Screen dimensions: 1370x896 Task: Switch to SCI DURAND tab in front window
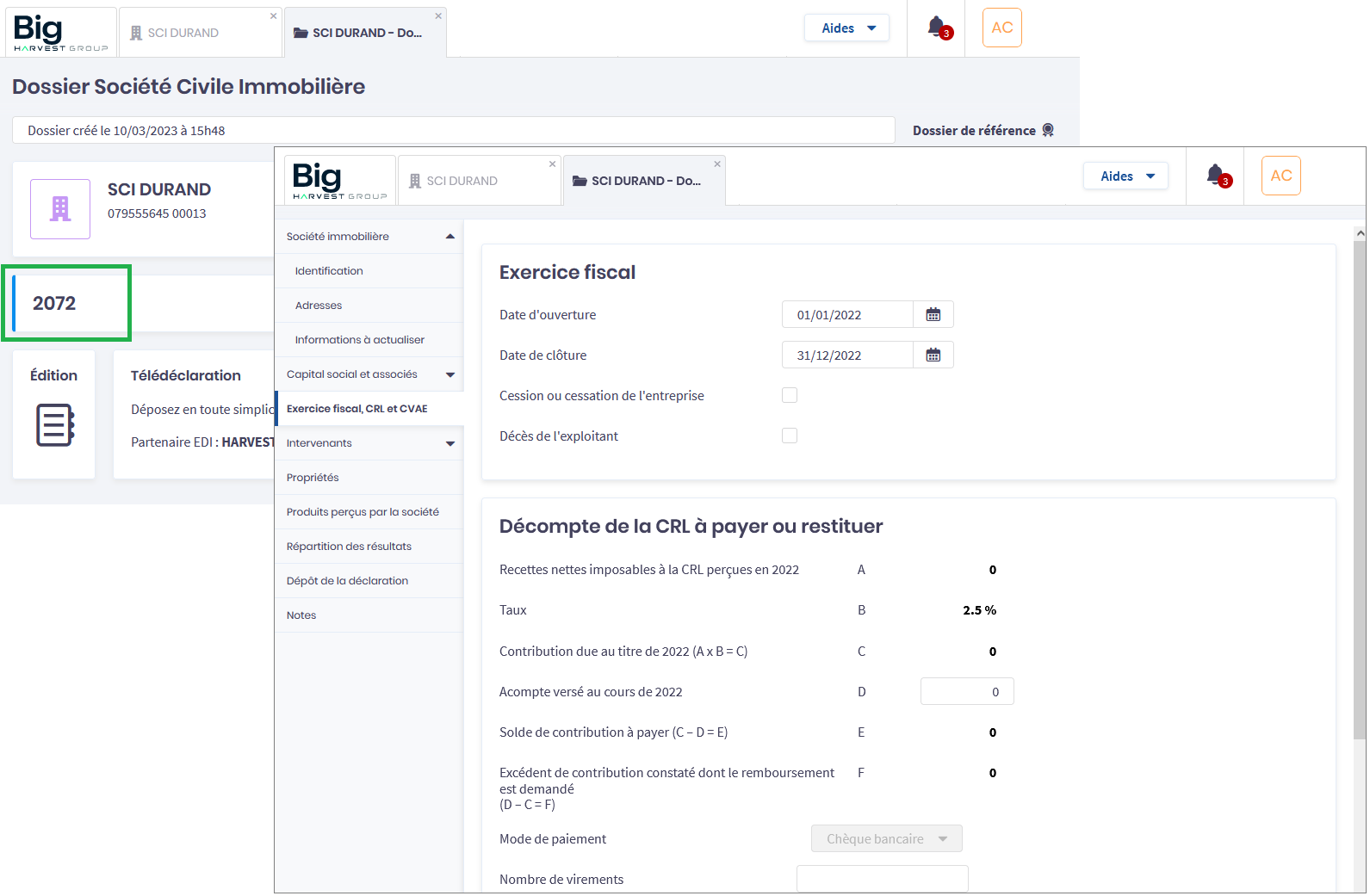coord(479,181)
